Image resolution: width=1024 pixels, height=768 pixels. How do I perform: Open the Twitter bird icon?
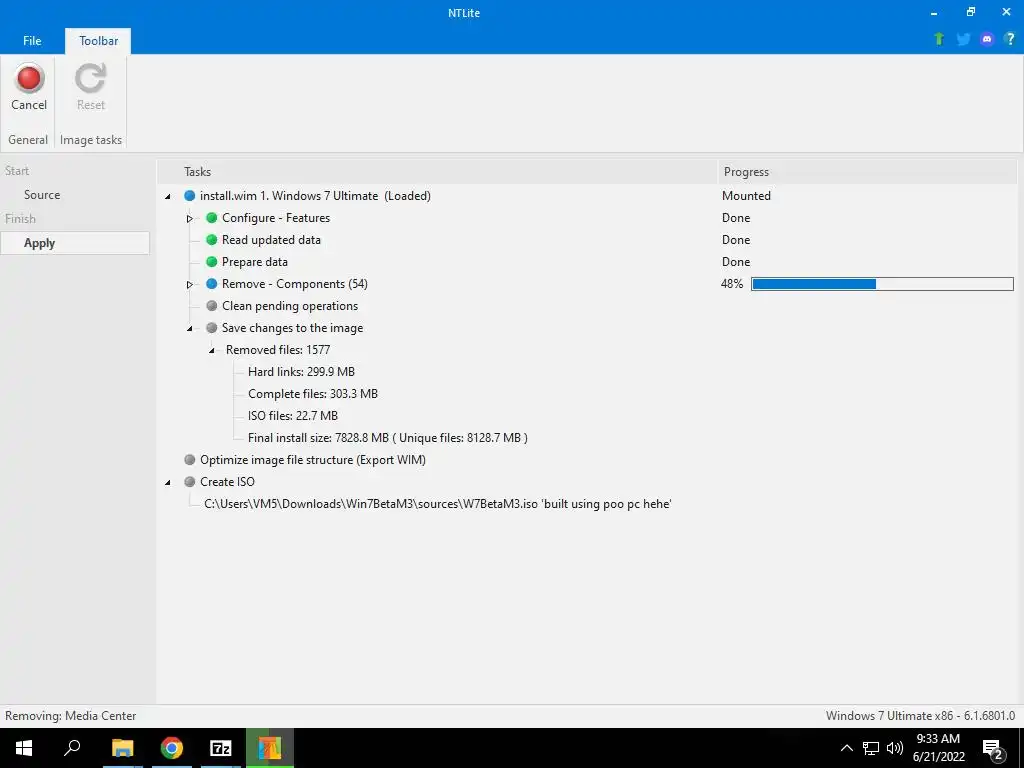963,39
